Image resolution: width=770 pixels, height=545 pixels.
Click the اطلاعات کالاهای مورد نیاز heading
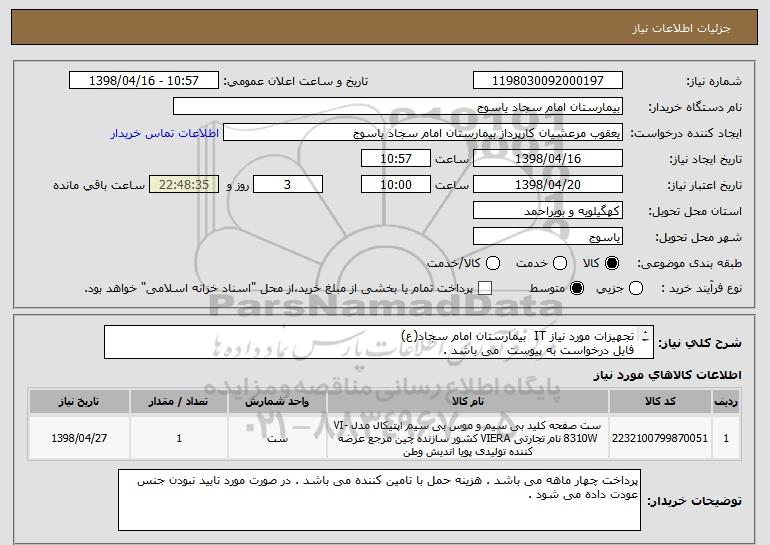click(667, 375)
